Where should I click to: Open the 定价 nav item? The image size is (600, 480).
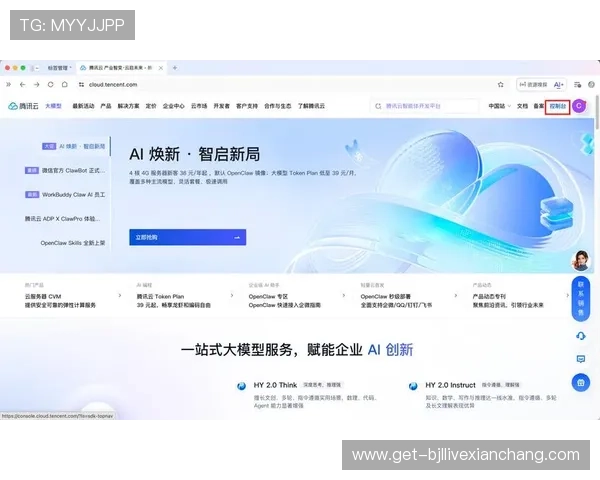(151, 106)
